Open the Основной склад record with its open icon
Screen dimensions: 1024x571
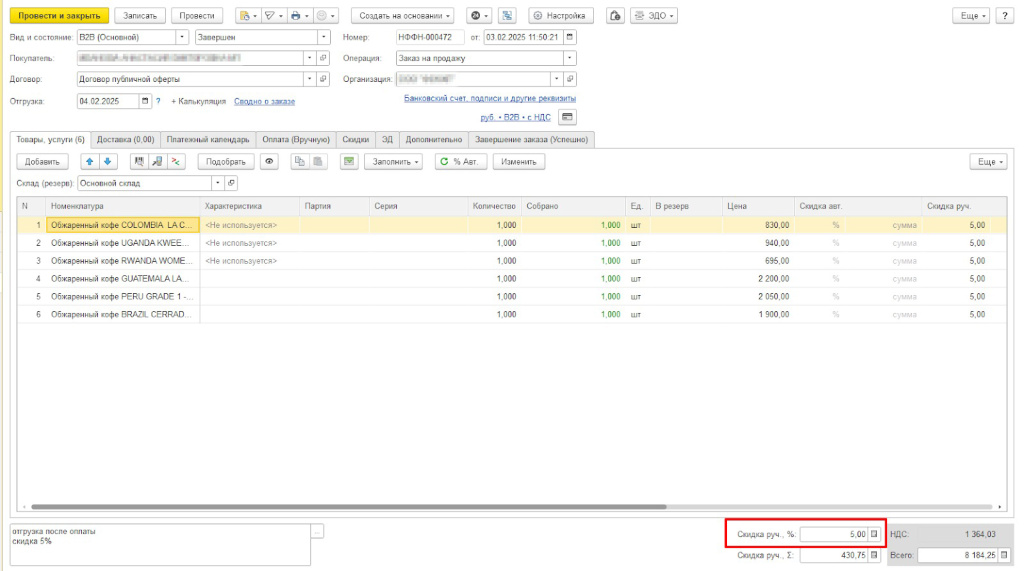click(231, 183)
